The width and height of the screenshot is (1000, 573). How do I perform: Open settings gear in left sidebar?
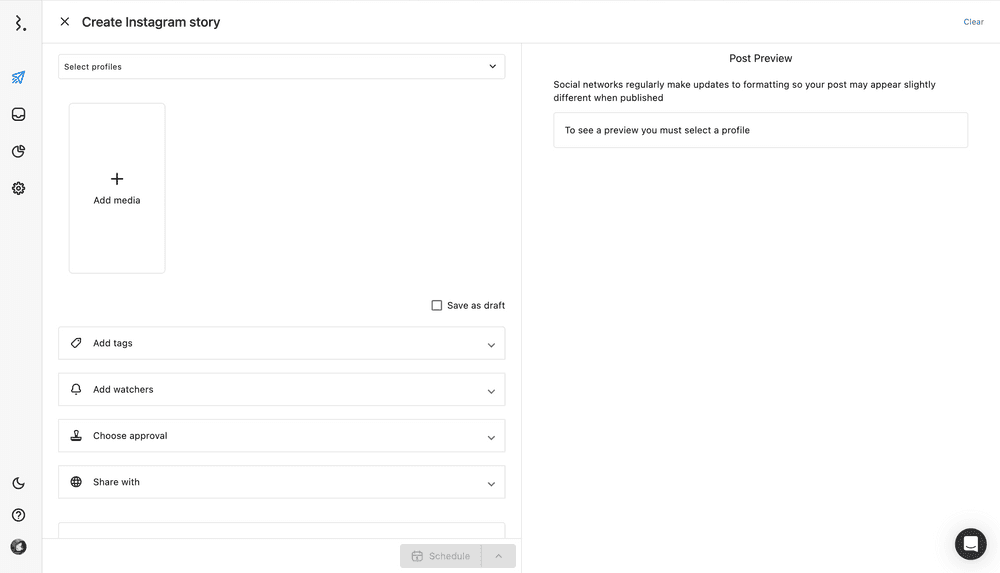click(18, 188)
